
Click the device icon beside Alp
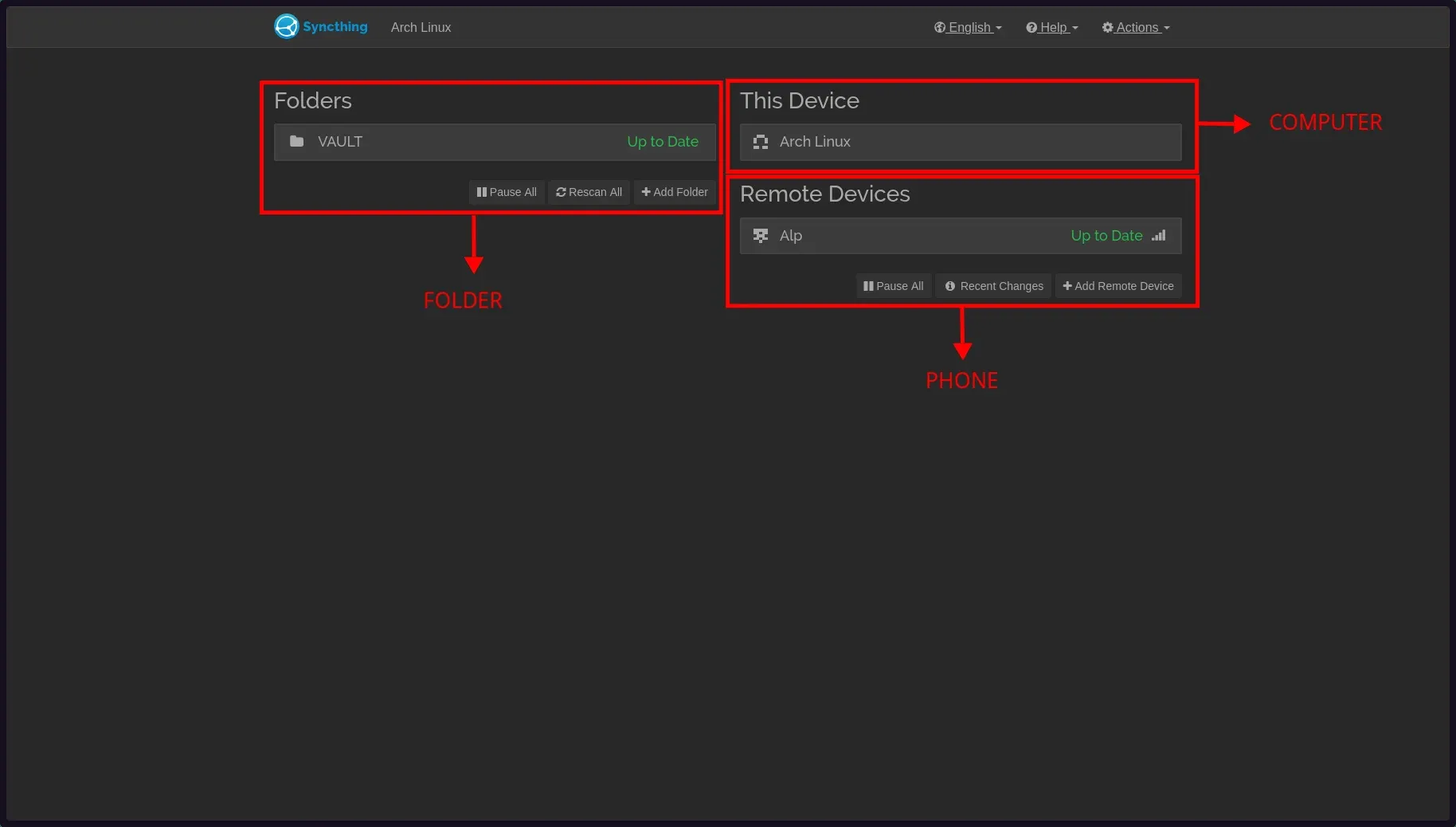pos(761,236)
